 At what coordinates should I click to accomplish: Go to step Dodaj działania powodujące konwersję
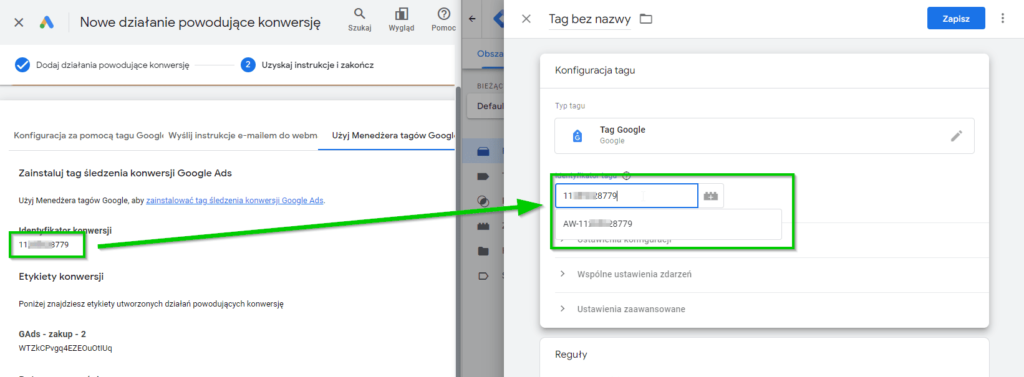click(x=102, y=65)
